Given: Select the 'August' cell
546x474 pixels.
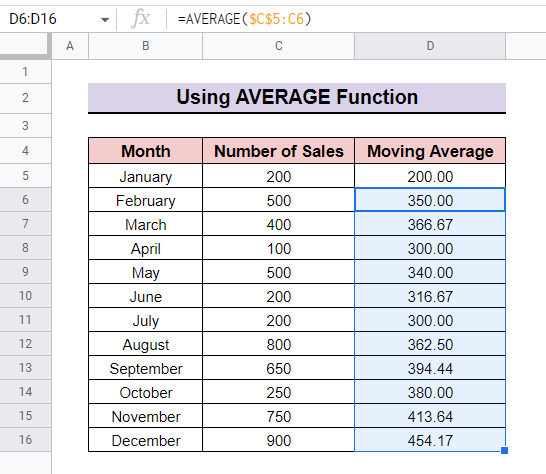Looking at the screenshot, I should click(x=146, y=344).
